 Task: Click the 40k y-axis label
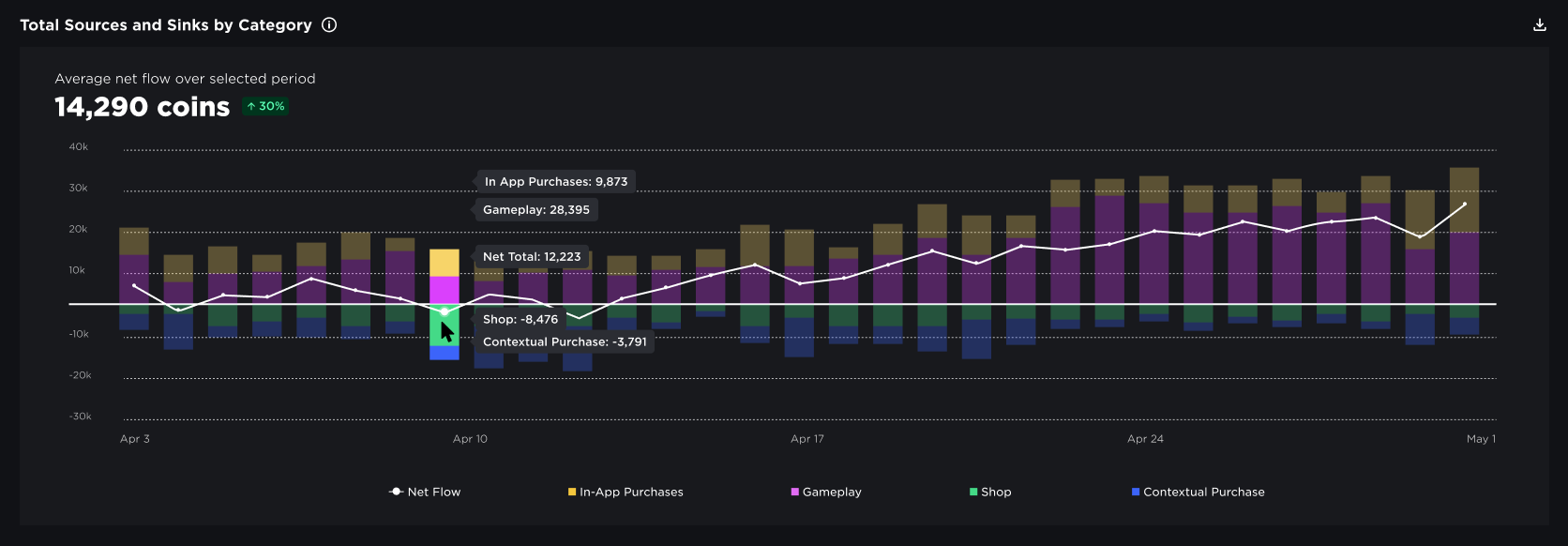click(79, 147)
